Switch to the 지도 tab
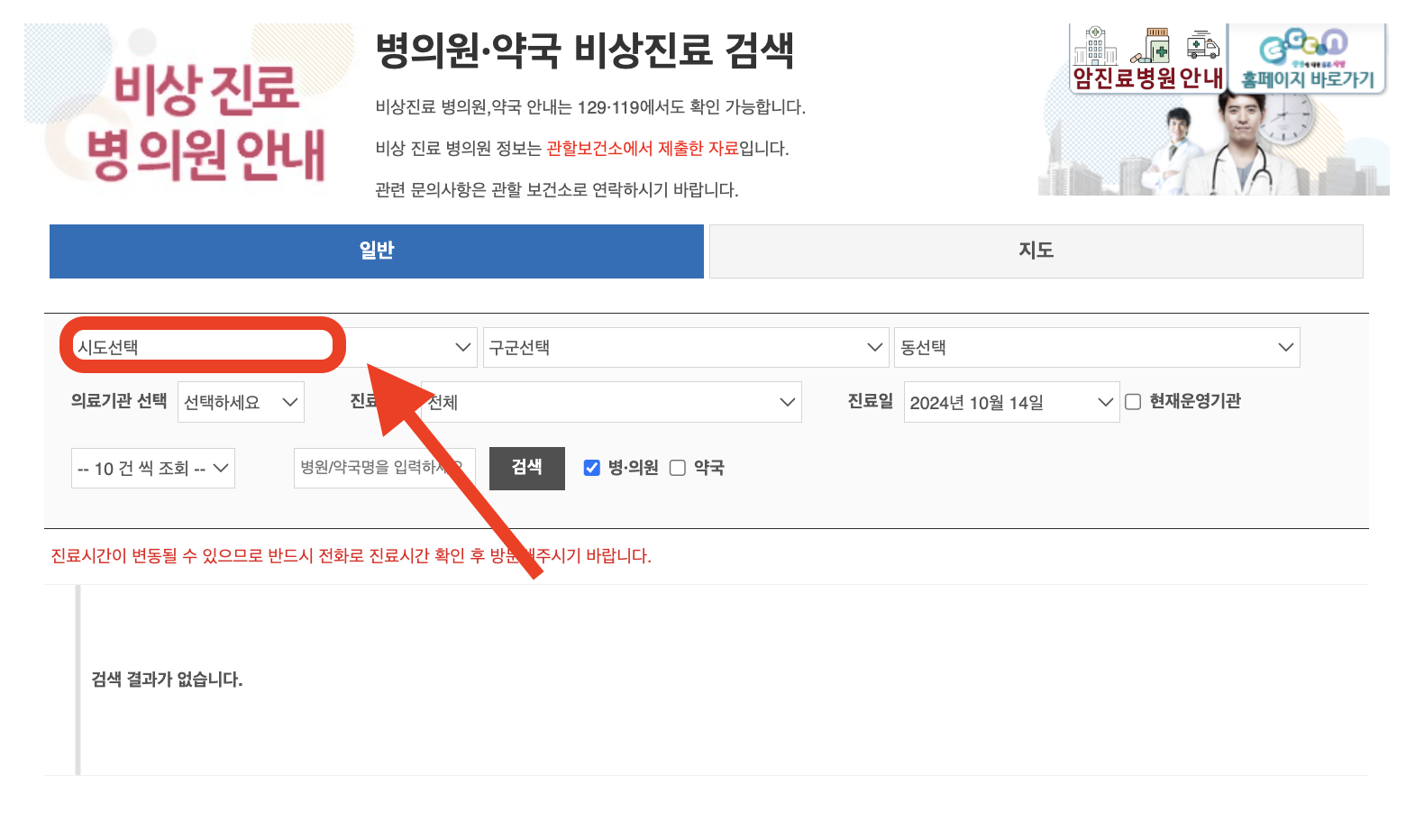The image size is (1406, 840). 1035,251
